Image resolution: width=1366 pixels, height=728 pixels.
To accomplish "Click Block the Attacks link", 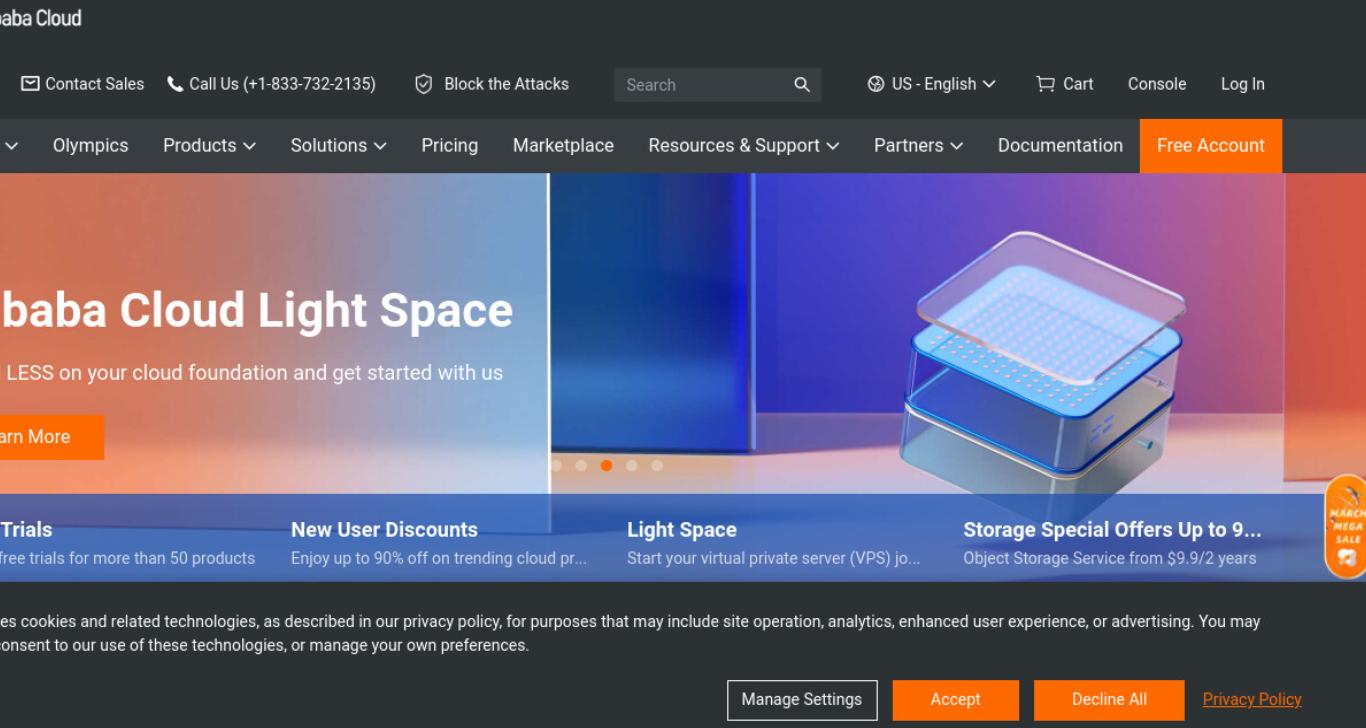I will pyautogui.click(x=506, y=84).
